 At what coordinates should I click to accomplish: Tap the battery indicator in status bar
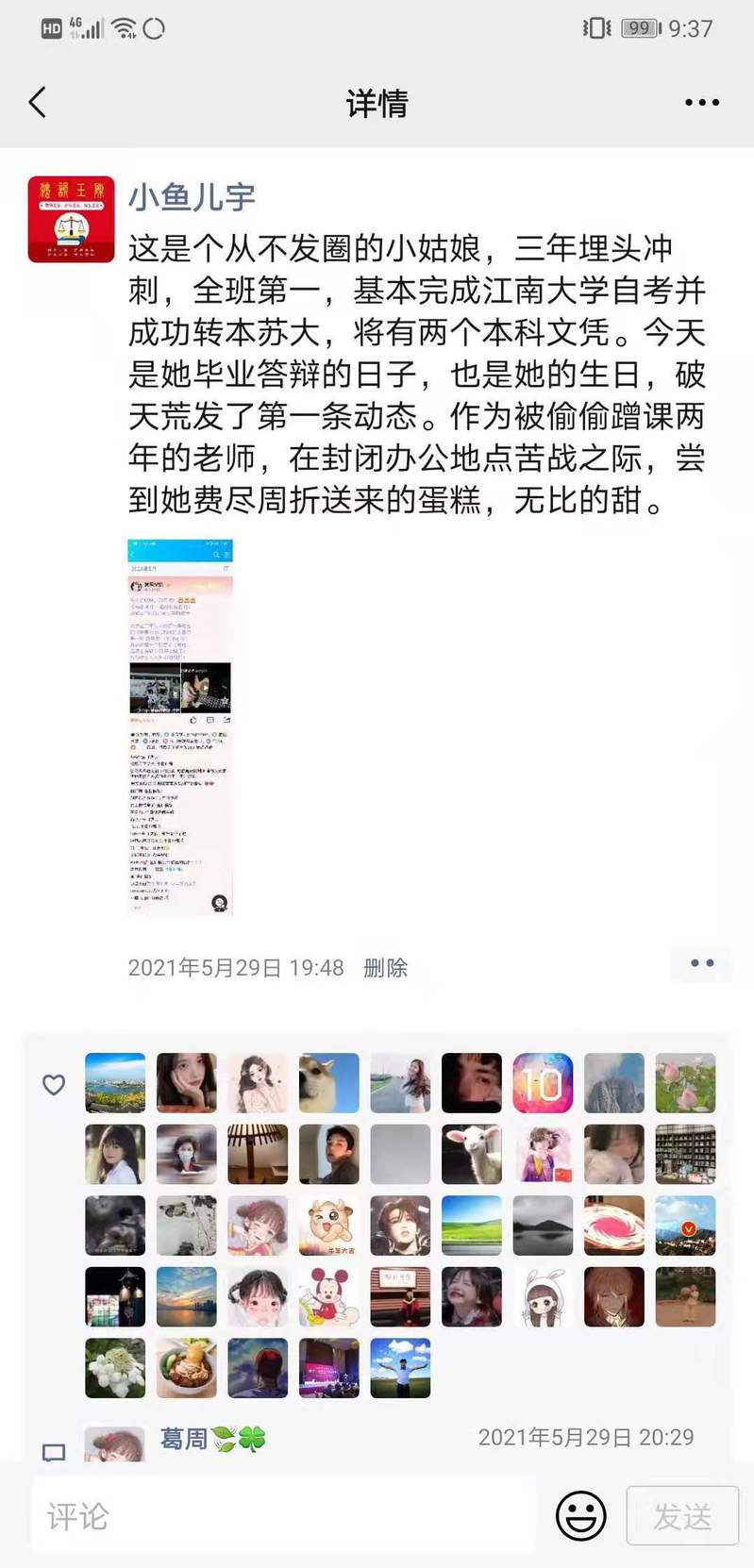click(x=641, y=28)
